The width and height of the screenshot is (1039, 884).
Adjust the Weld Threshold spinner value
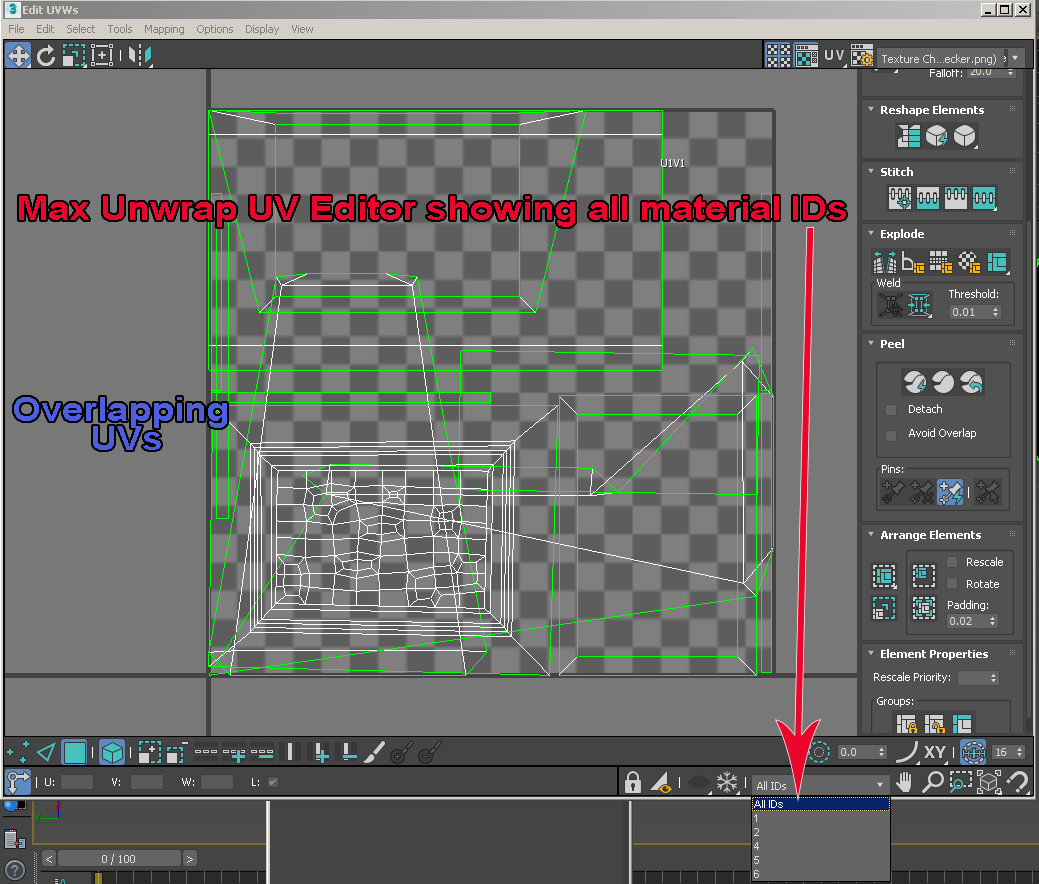[x=996, y=310]
